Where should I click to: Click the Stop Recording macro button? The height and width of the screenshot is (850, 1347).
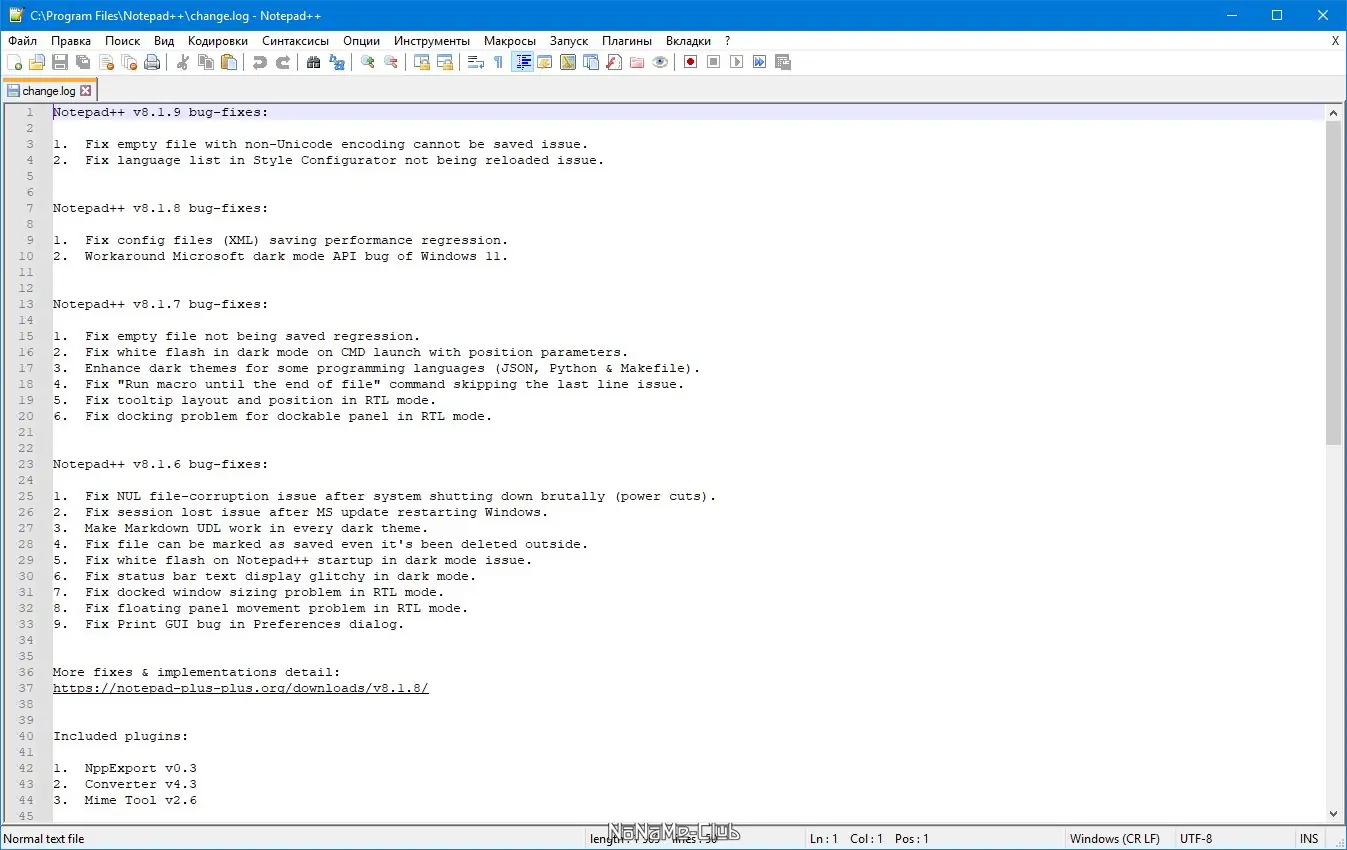(x=714, y=62)
